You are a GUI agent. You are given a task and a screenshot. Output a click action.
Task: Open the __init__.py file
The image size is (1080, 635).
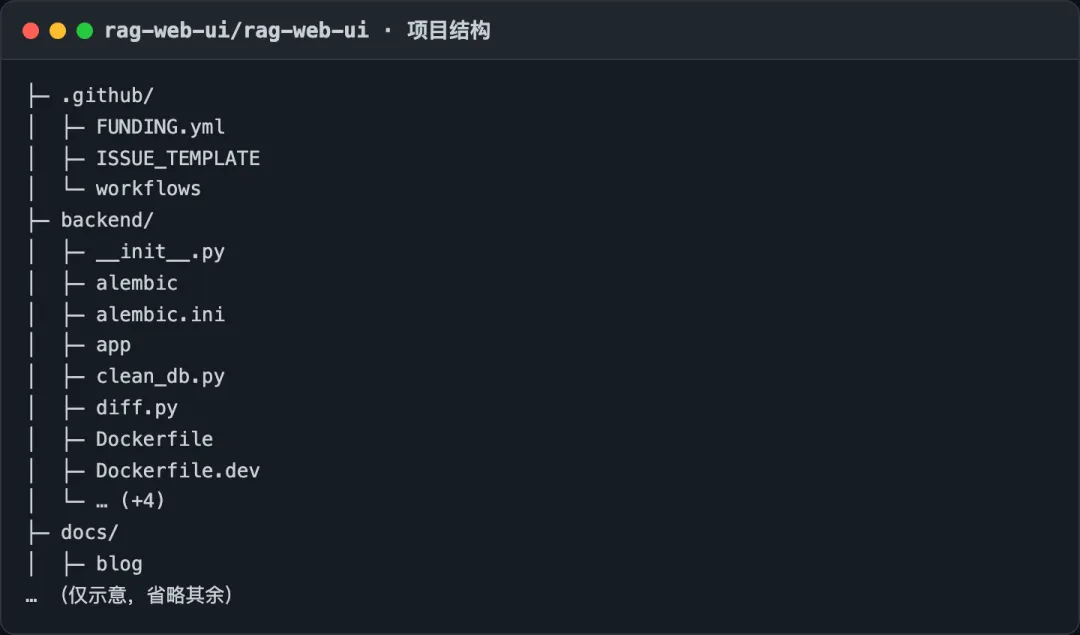pos(160,252)
